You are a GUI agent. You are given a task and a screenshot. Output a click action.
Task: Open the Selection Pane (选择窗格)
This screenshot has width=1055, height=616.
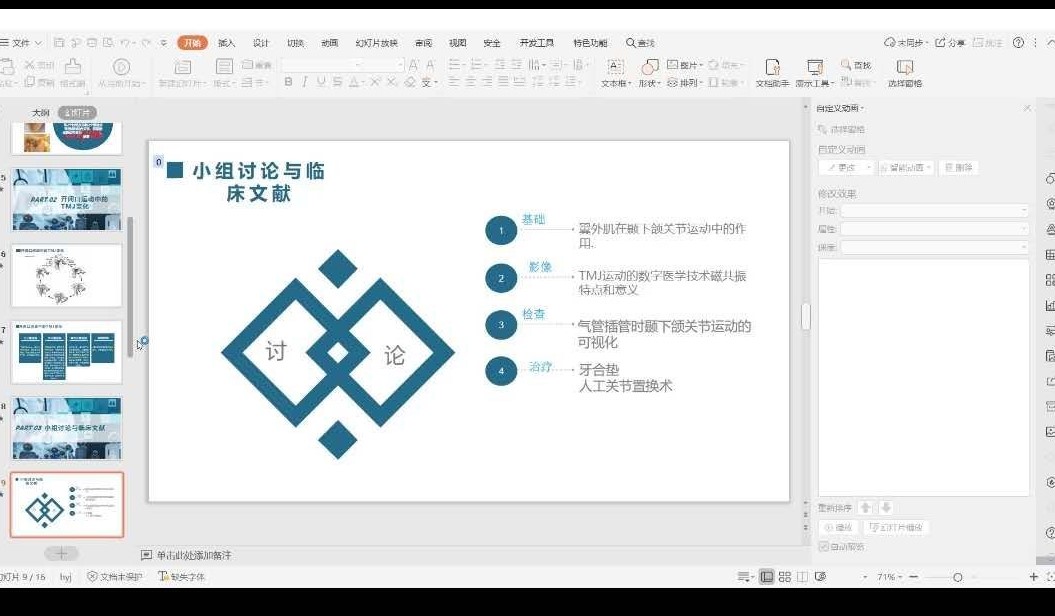click(905, 72)
